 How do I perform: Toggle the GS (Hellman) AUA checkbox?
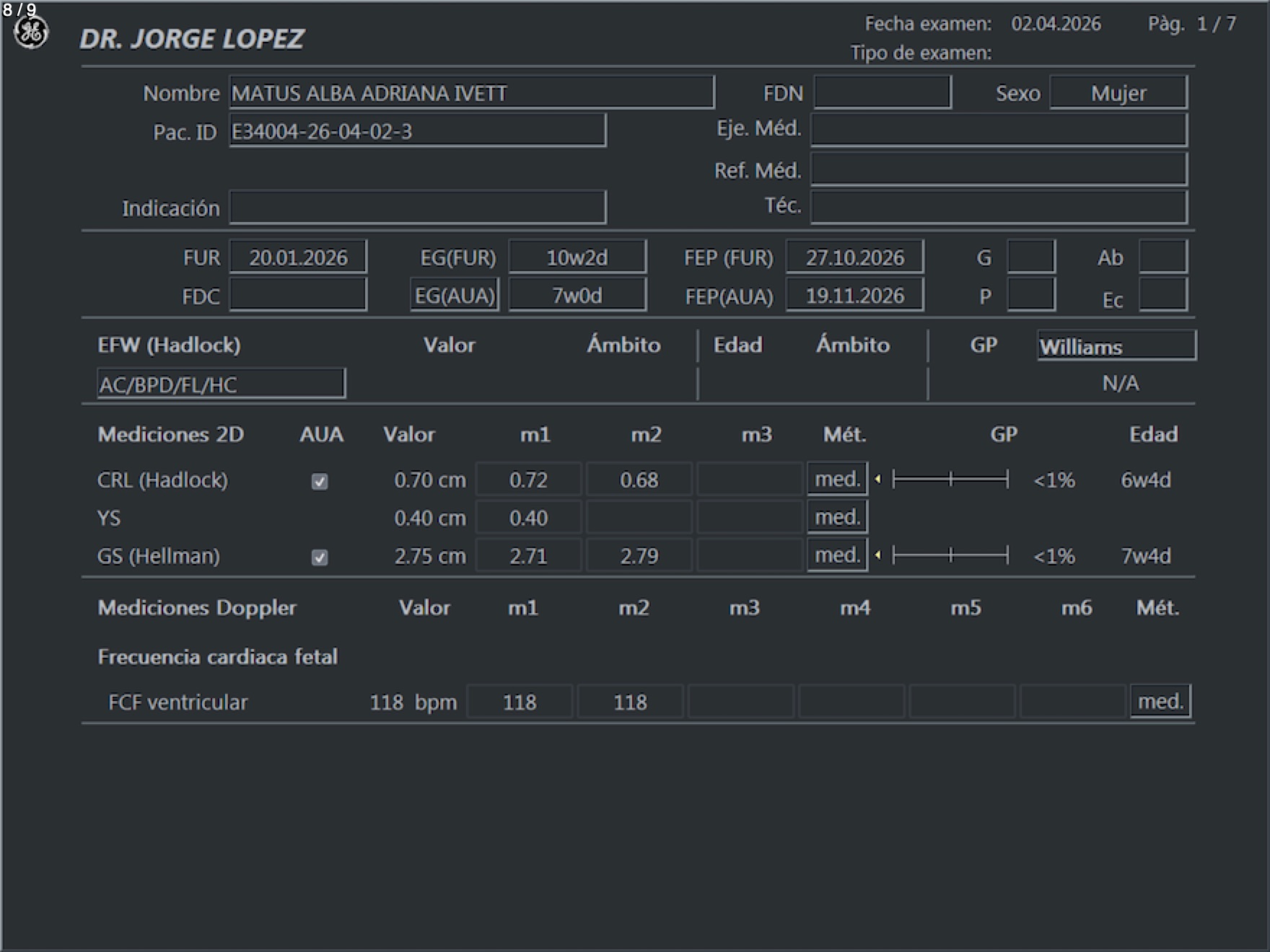320,557
